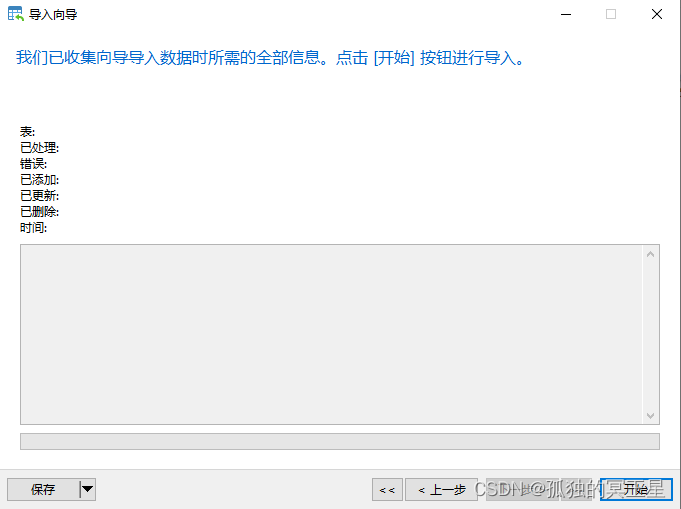Image resolution: width=681 pixels, height=509 pixels.
Task: Click the 已添加 added label
Action: [40, 180]
